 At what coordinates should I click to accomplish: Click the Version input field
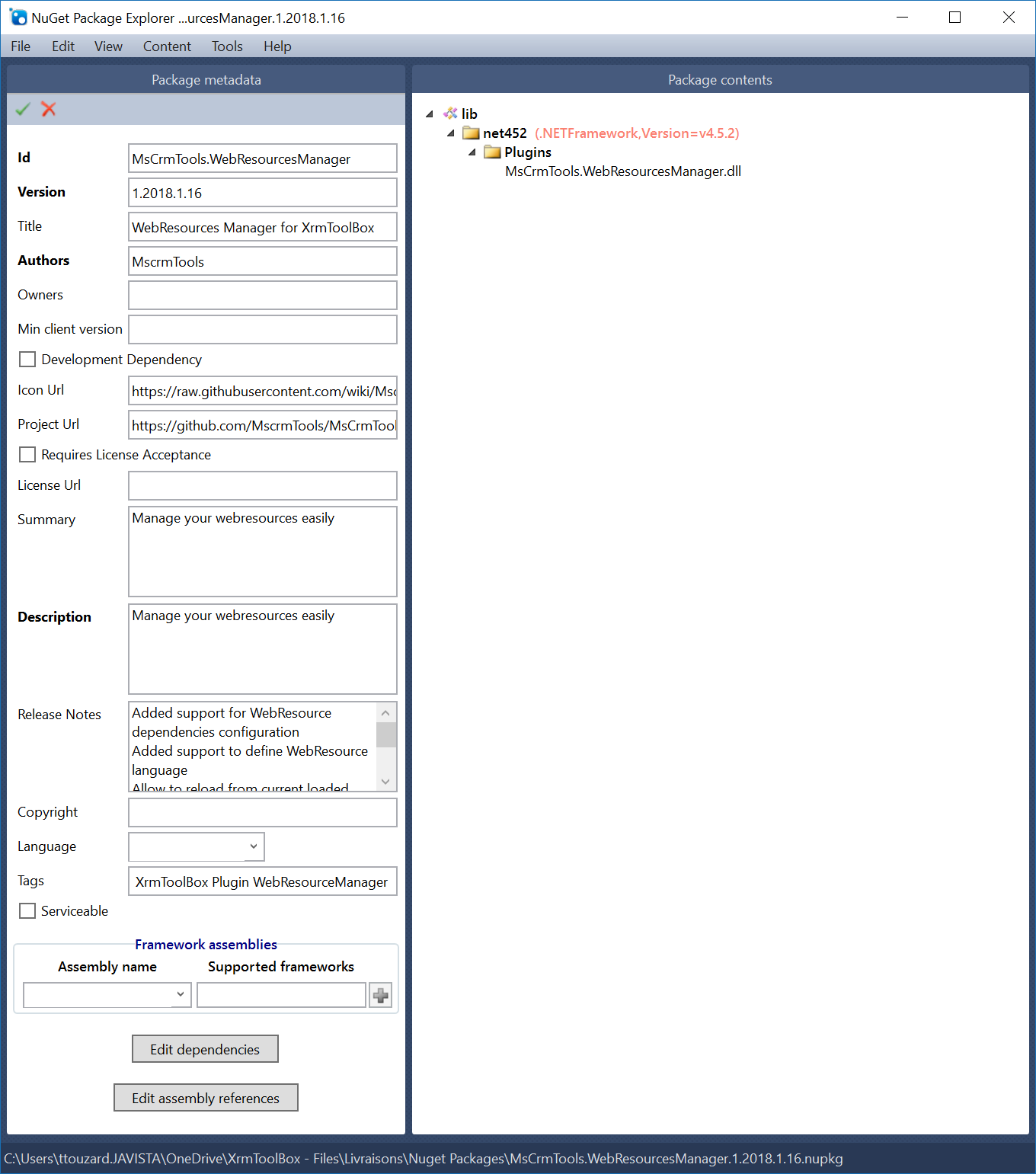[x=263, y=193]
